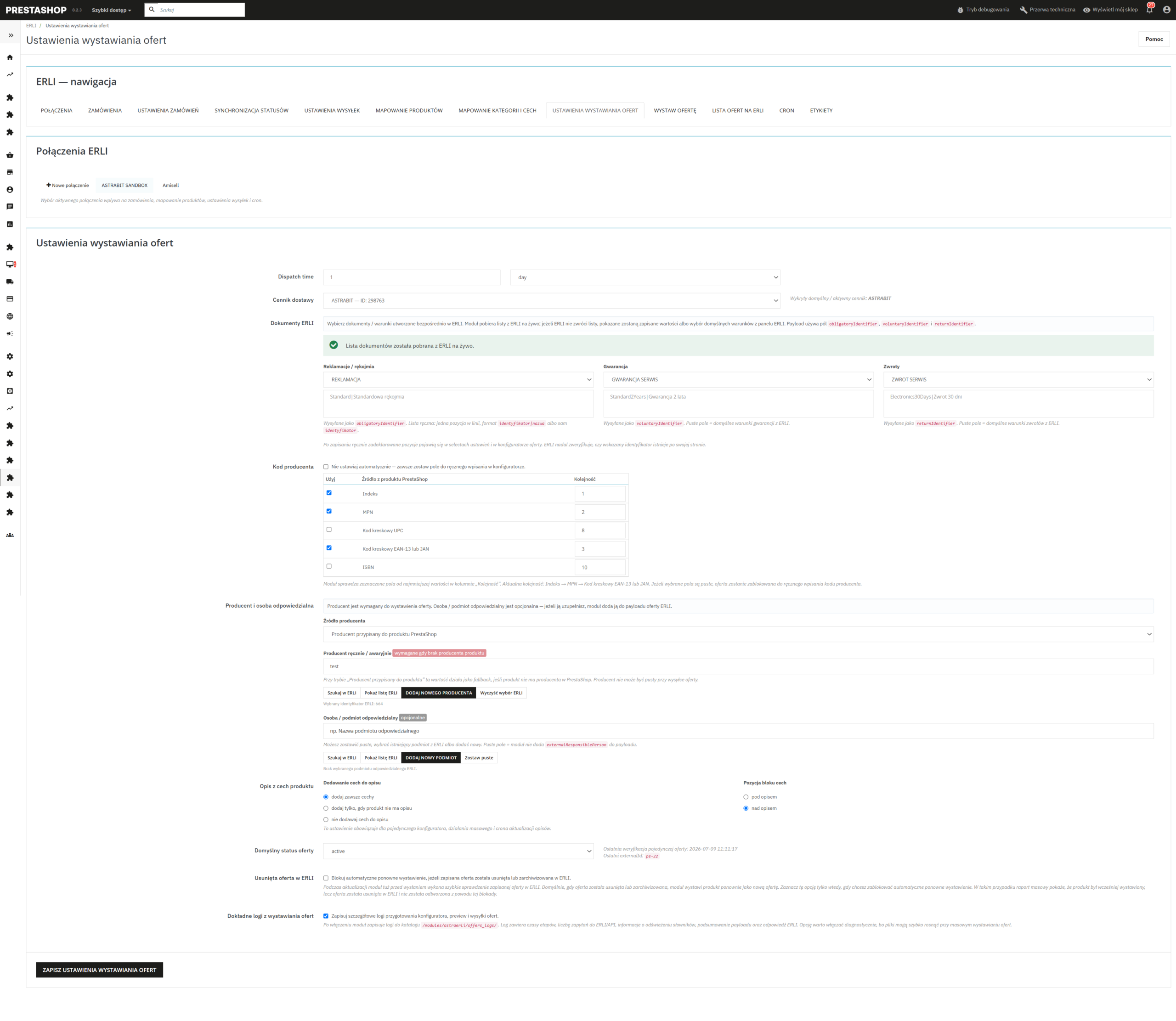Open the Gwarancja dropdown
The image size is (1176, 1021).
(x=738, y=379)
